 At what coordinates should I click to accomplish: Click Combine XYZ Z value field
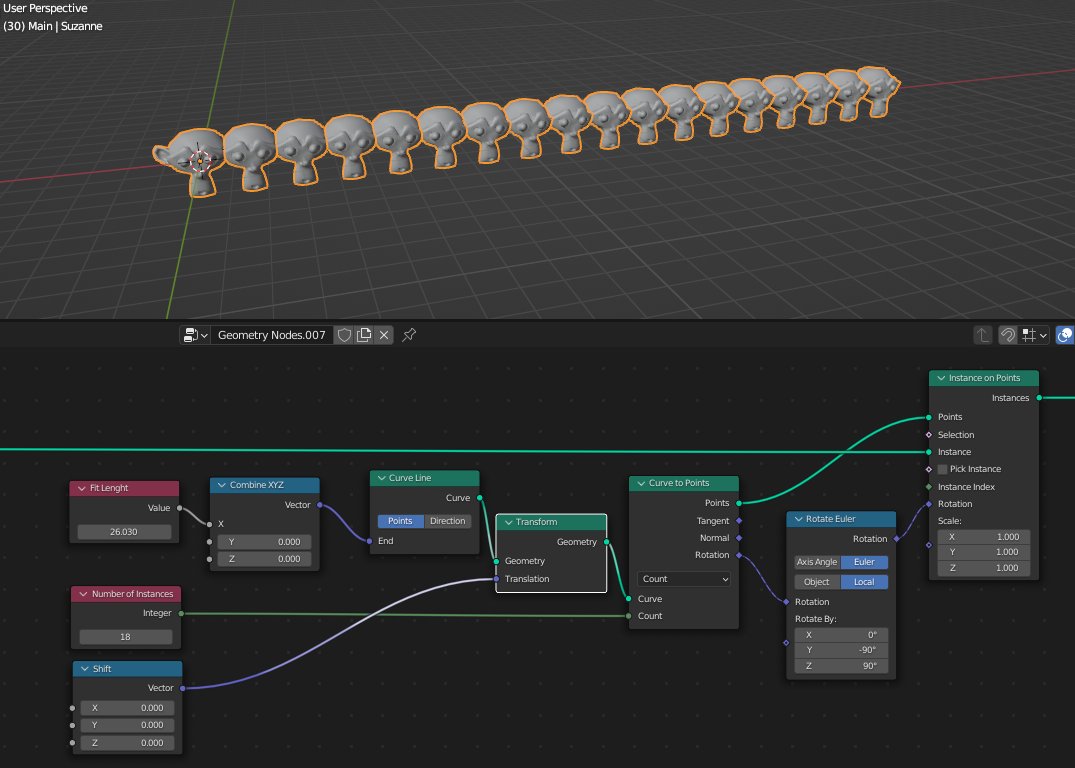coord(264,559)
